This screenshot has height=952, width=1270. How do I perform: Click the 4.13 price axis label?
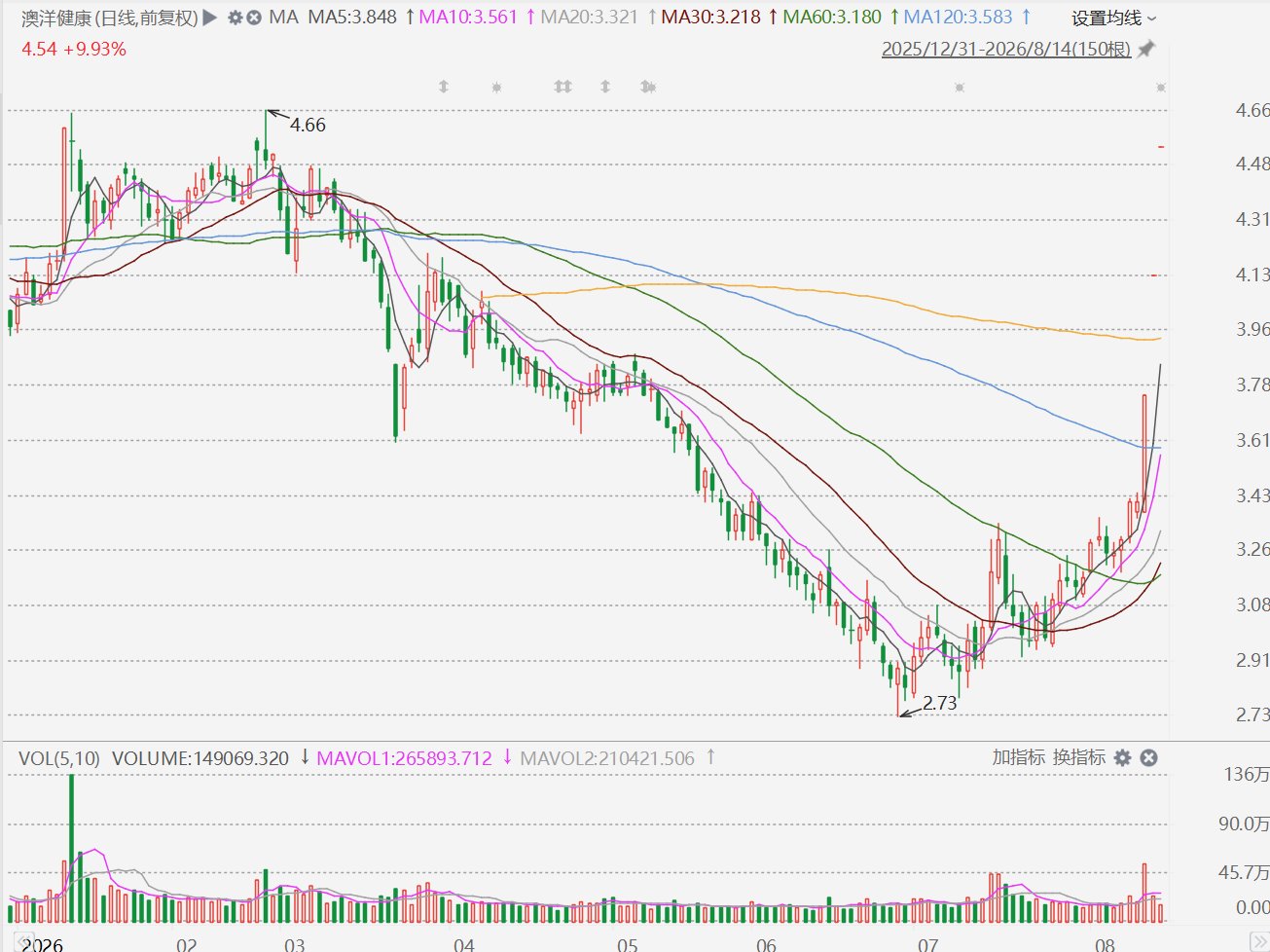(x=1252, y=275)
